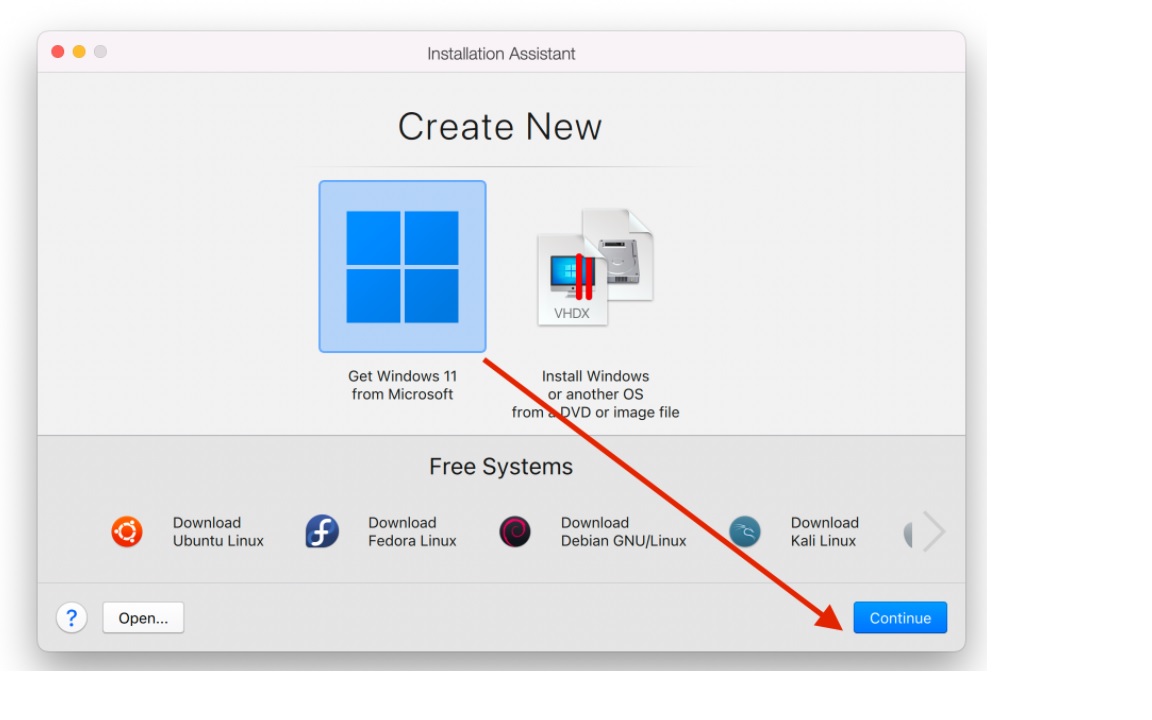The width and height of the screenshot is (1152, 720).
Task: Select the 'Download Kali Linux' label
Action: (x=824, y=532)
